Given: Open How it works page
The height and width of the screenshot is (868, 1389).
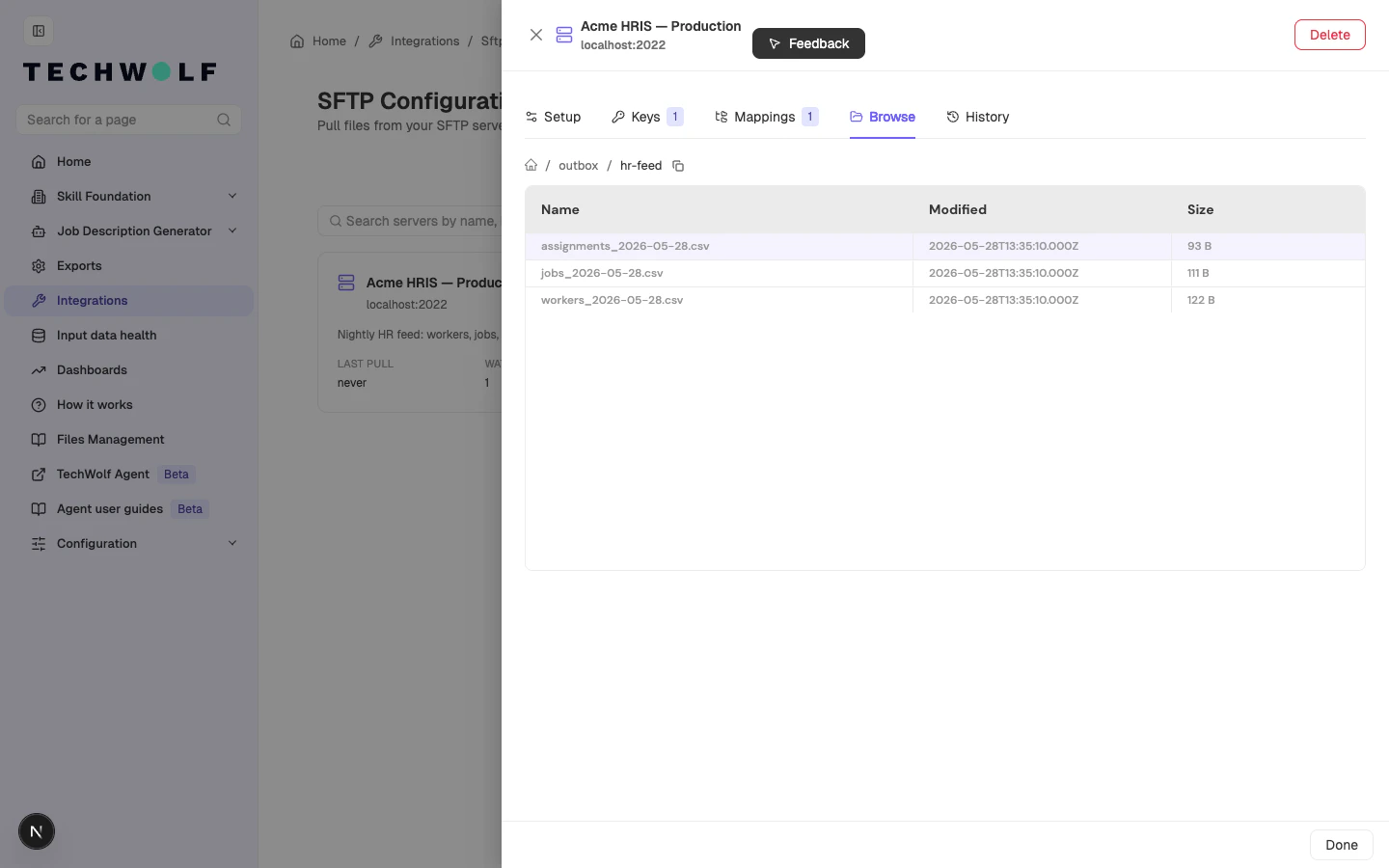Looking at the screenshot, I should point(128,405).
